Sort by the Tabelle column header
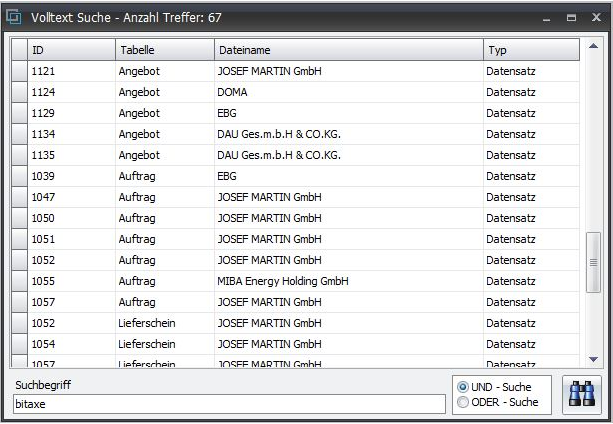This screenshot has width=613, height=424. pyautogui.click(x=164, y=50)
